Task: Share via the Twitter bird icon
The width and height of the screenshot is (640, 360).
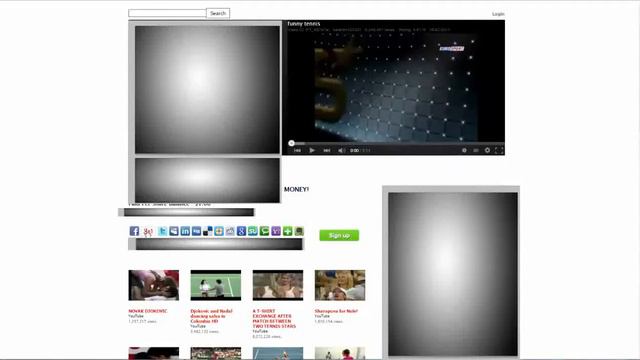Action: (162, 231)
